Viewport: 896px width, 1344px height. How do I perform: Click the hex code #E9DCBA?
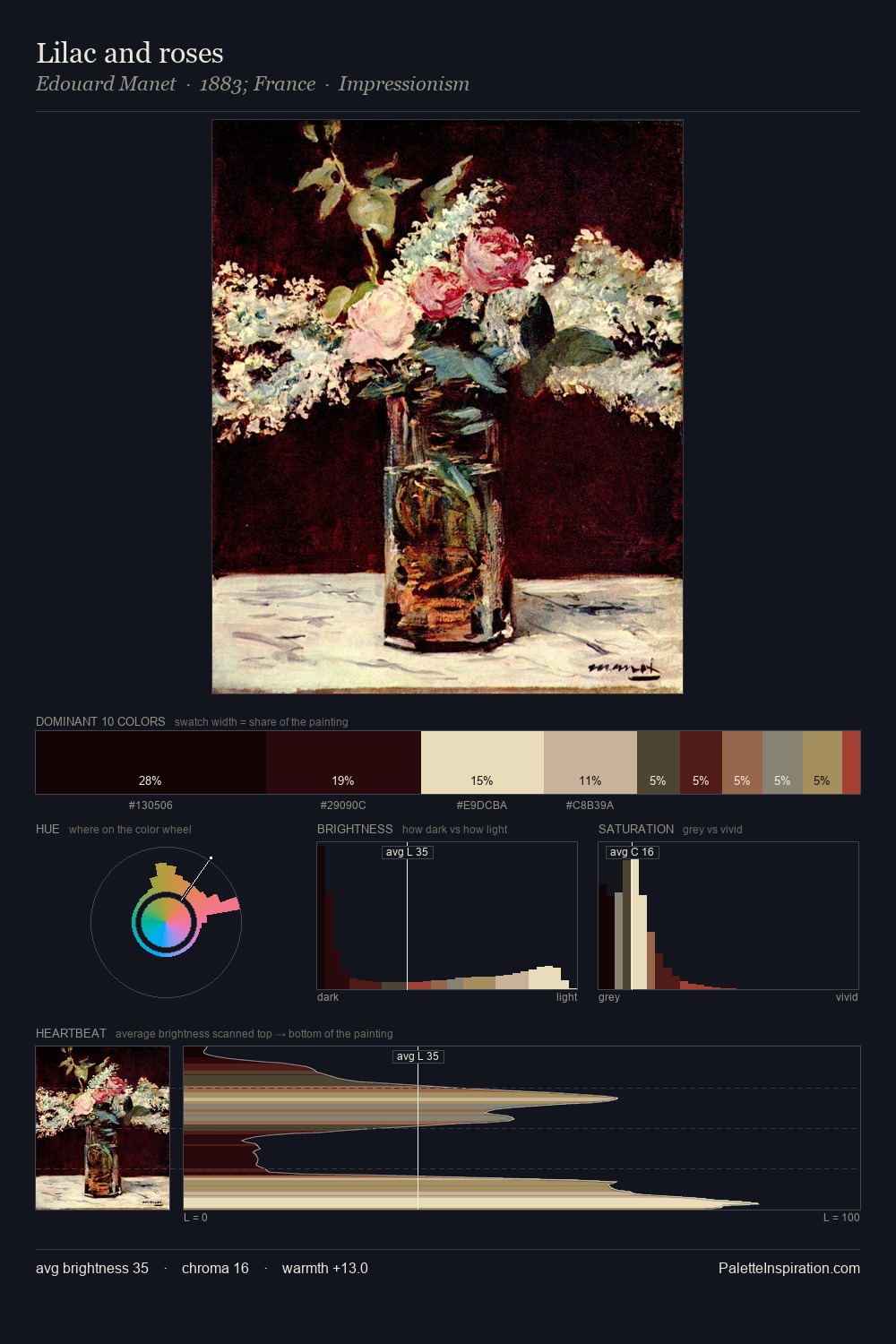[x=482, y=806]
